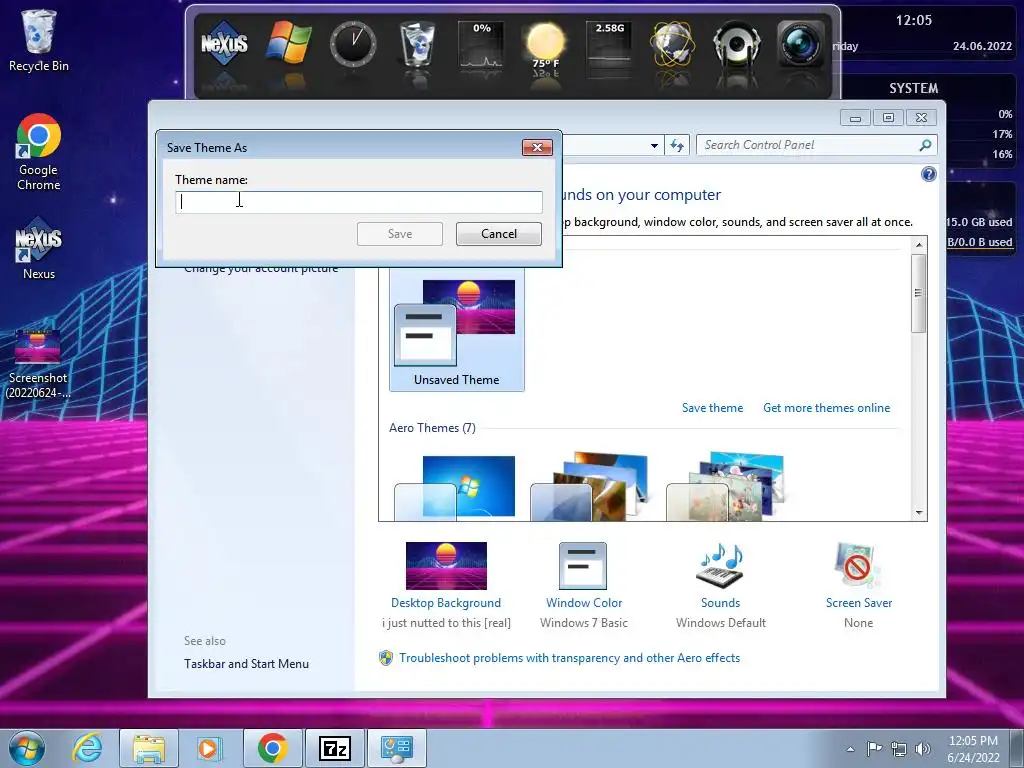Viewport: 1024px width, 768px height.
Task: Click the Theme name text field
Action: tap(359, 202)
